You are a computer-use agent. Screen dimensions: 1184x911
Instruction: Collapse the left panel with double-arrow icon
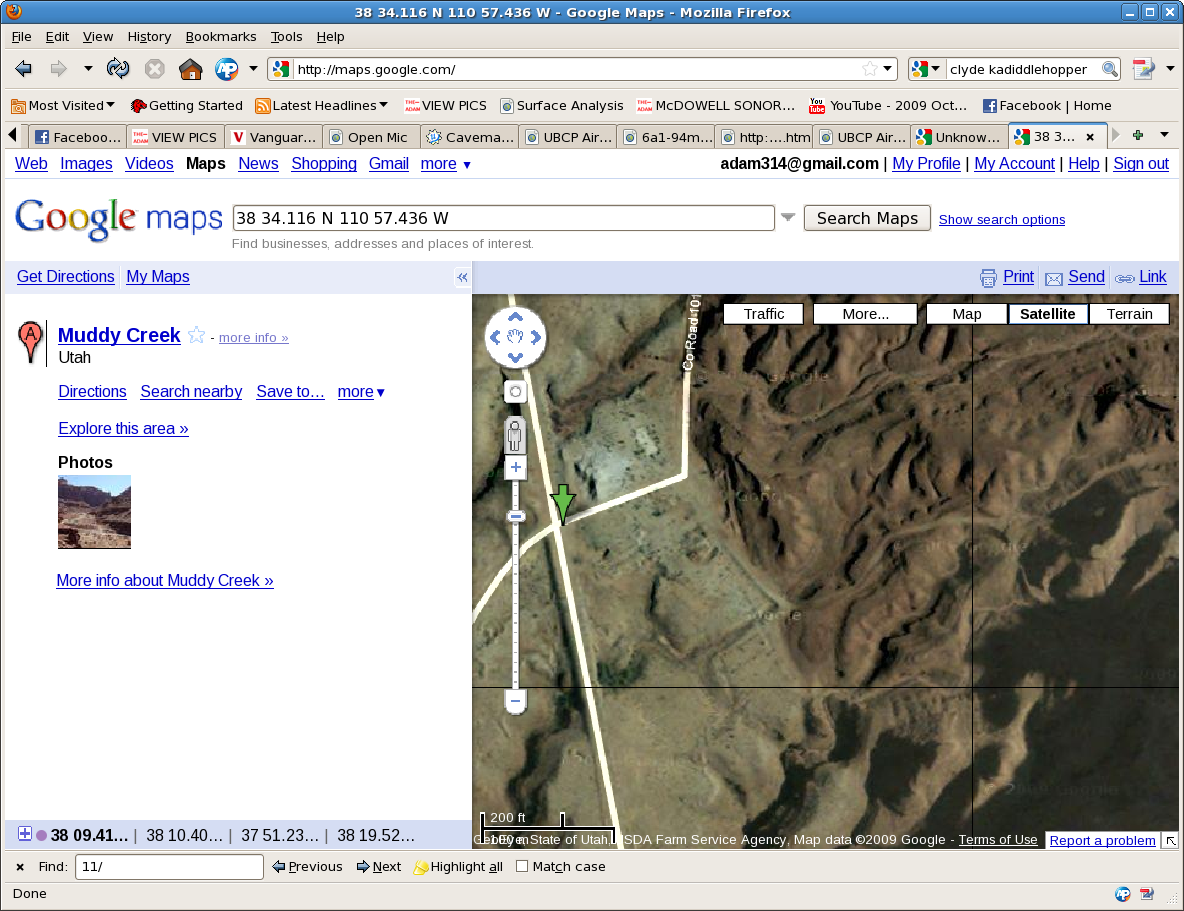click(462, 278)
